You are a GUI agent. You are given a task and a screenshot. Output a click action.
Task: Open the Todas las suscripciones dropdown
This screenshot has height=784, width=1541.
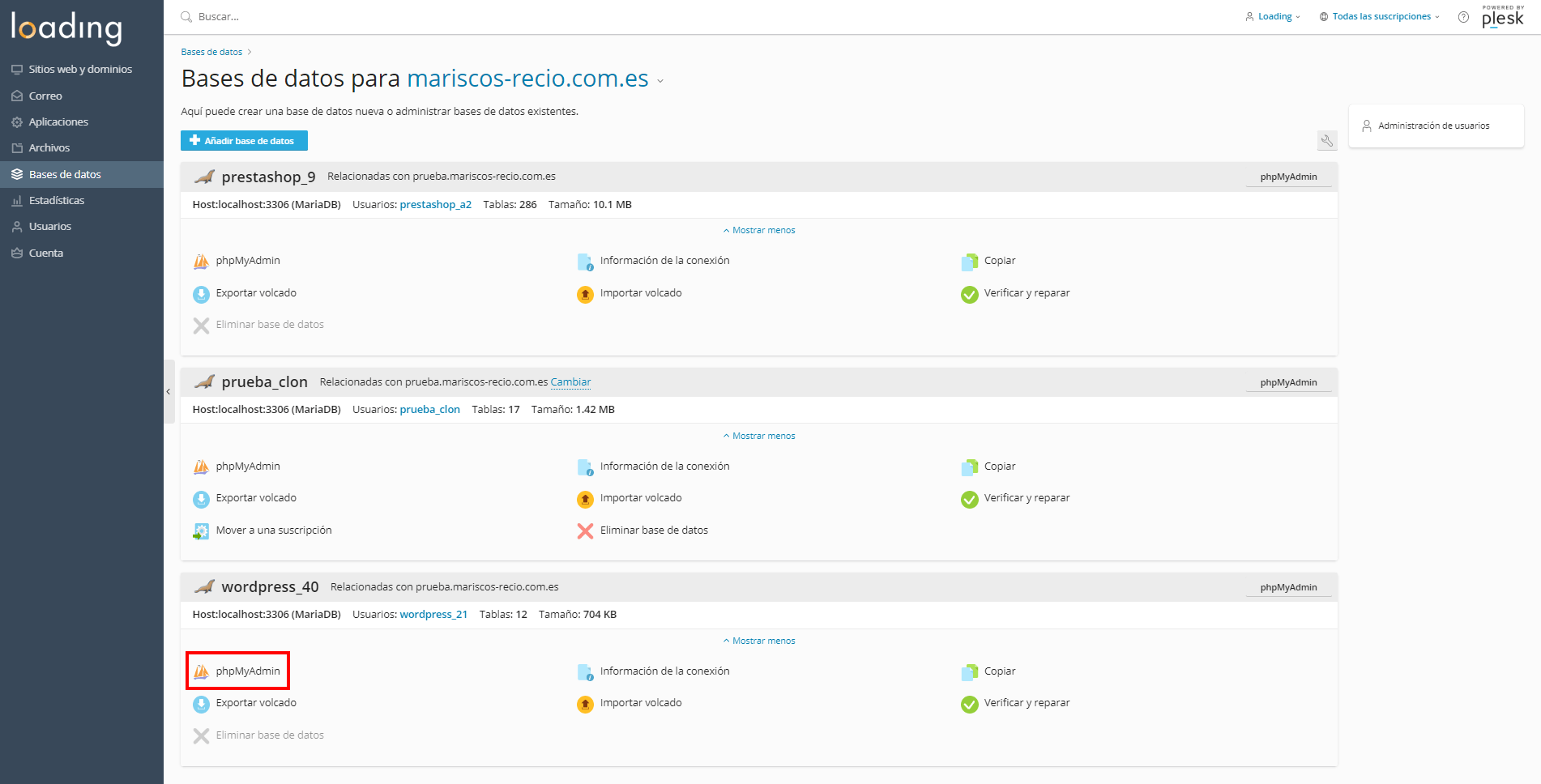pyautogui.click(x=1380, y=16)
